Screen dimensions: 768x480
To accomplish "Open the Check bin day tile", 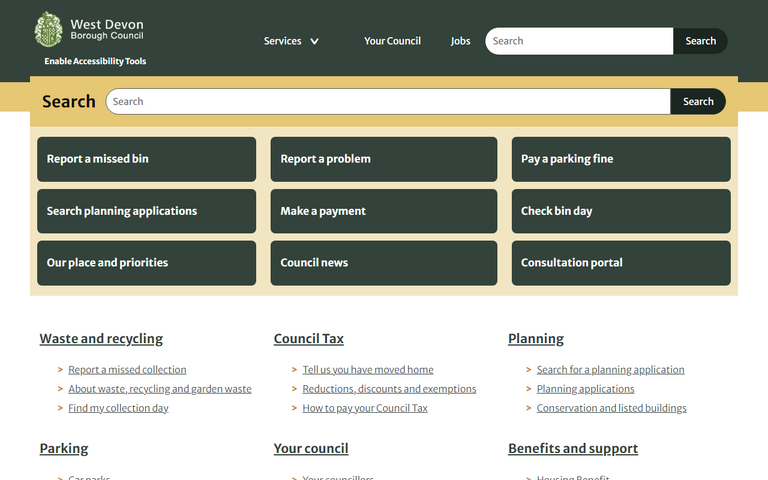I will [620, 211].
